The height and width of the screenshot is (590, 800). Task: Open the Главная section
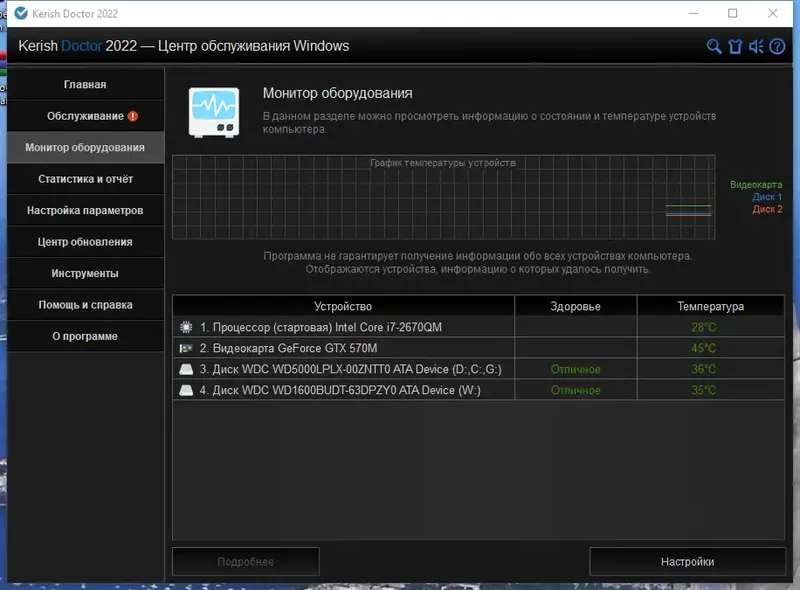point(85,84)
